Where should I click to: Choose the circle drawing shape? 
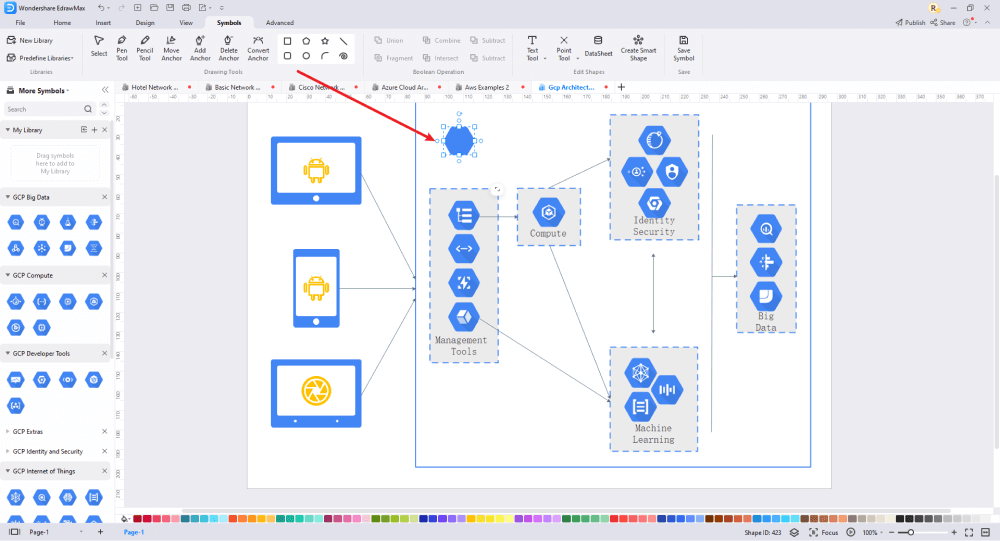point(306,56)
